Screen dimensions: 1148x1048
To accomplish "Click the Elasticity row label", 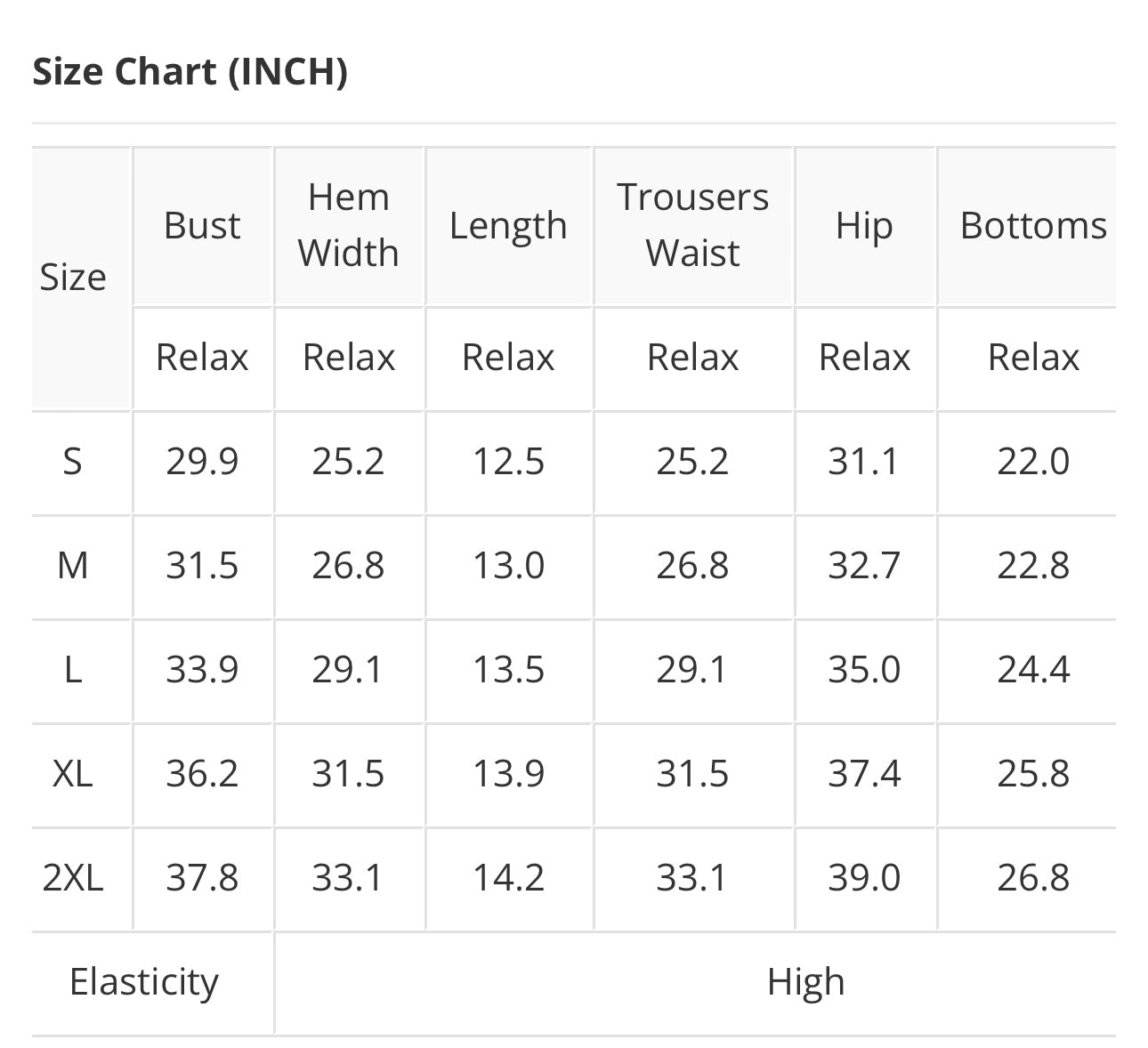I will tap(144, 982).
